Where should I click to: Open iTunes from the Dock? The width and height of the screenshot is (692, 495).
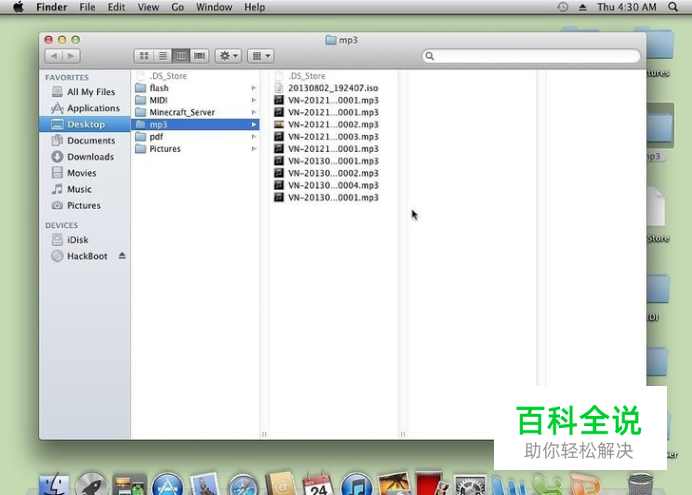[x=357, y=484]
